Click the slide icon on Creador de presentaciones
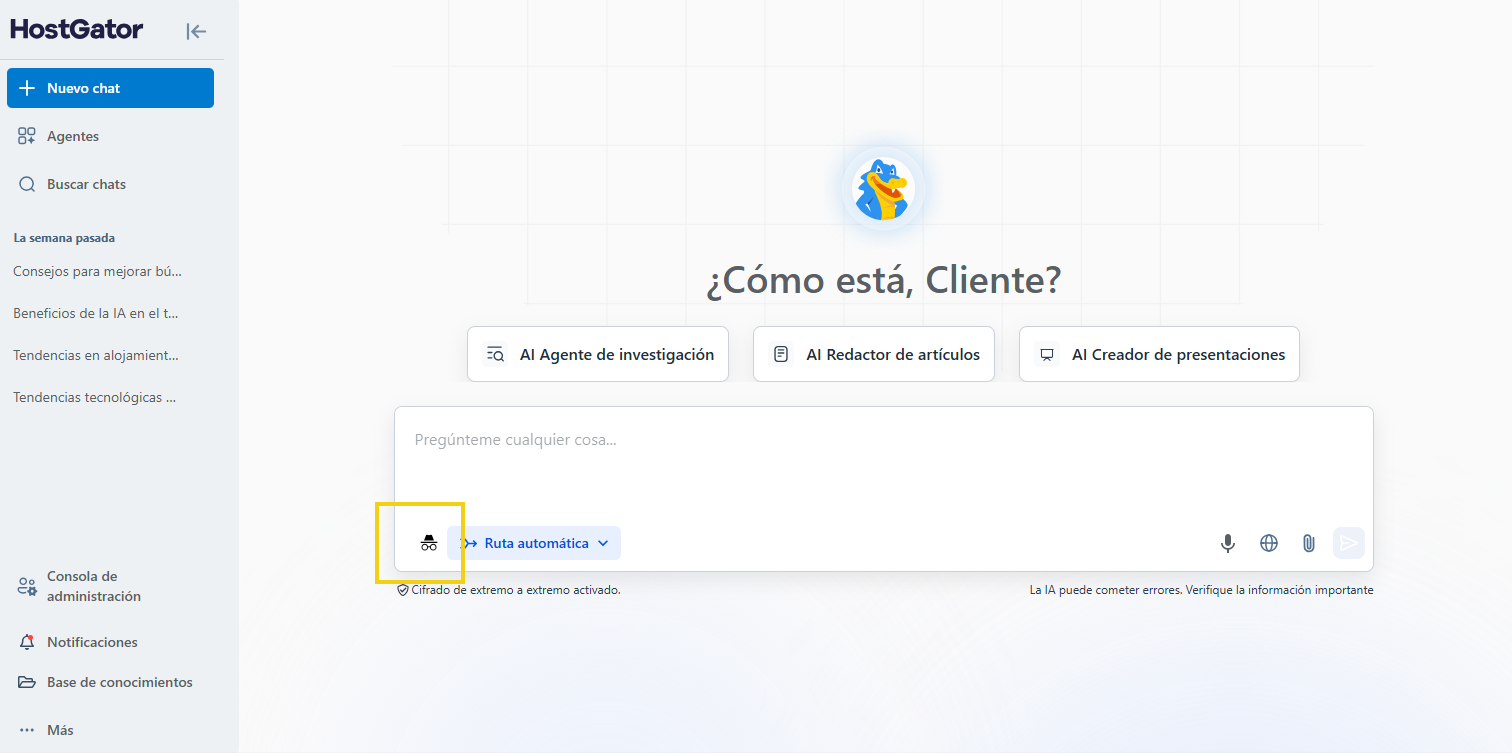This screenshot has width=1512, height=753. [1047, 354]
